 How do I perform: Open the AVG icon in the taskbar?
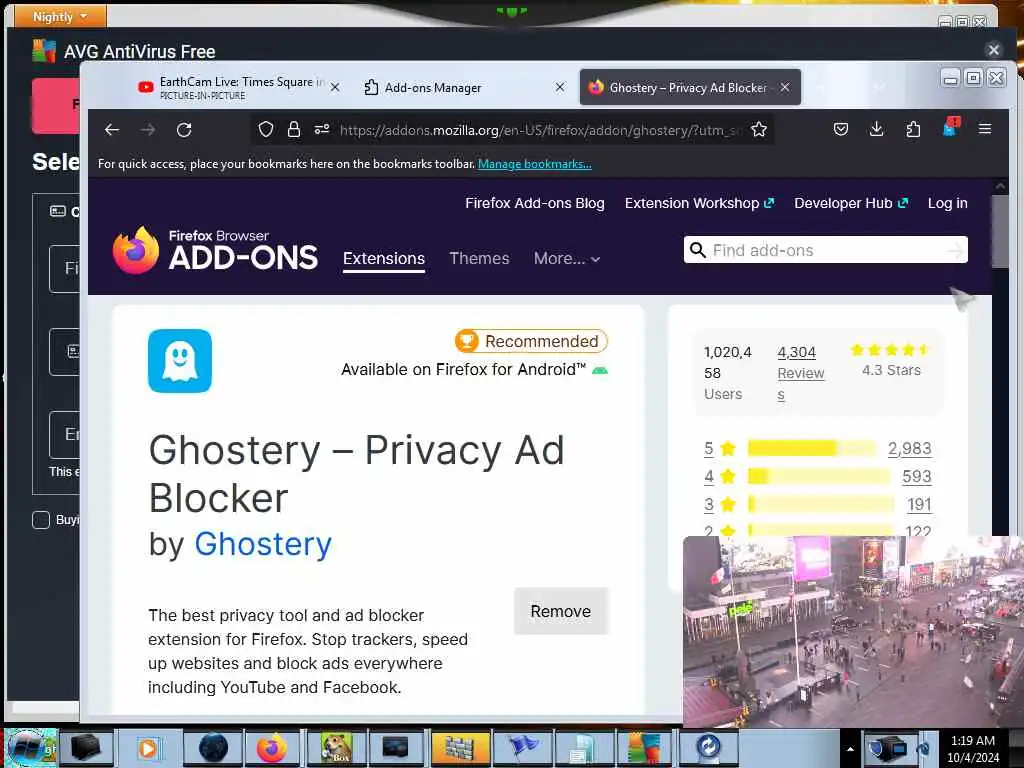point(644,748)
